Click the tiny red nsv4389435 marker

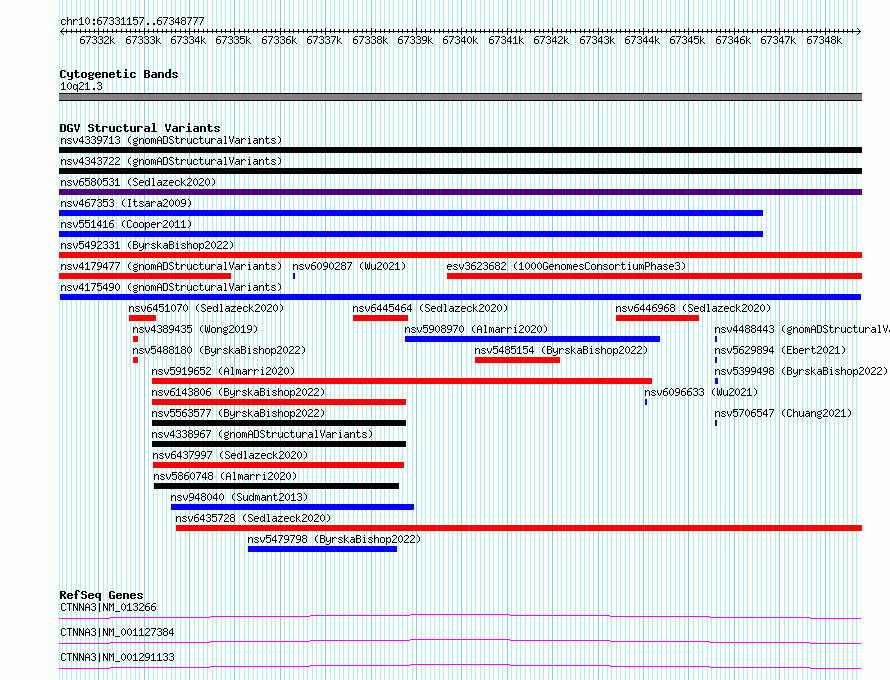click(135, 339)
